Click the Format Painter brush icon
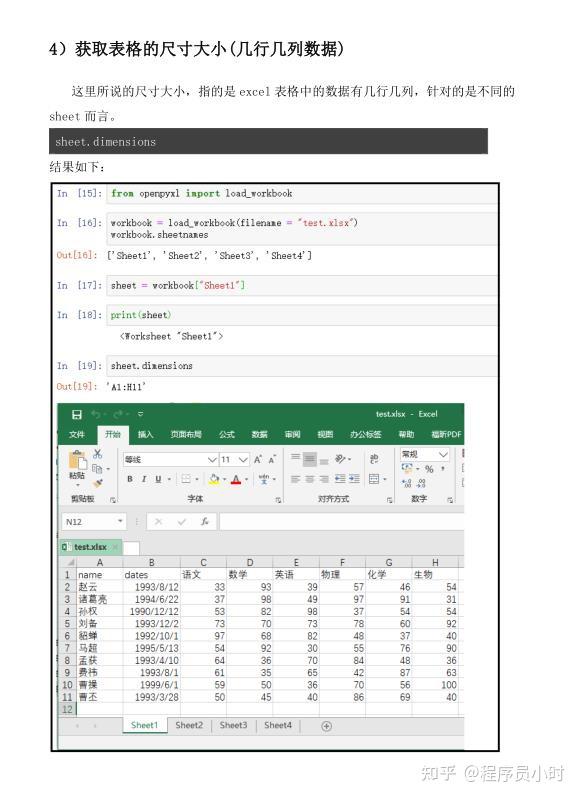This screenshot has height=799, width=579. (98, 483)
